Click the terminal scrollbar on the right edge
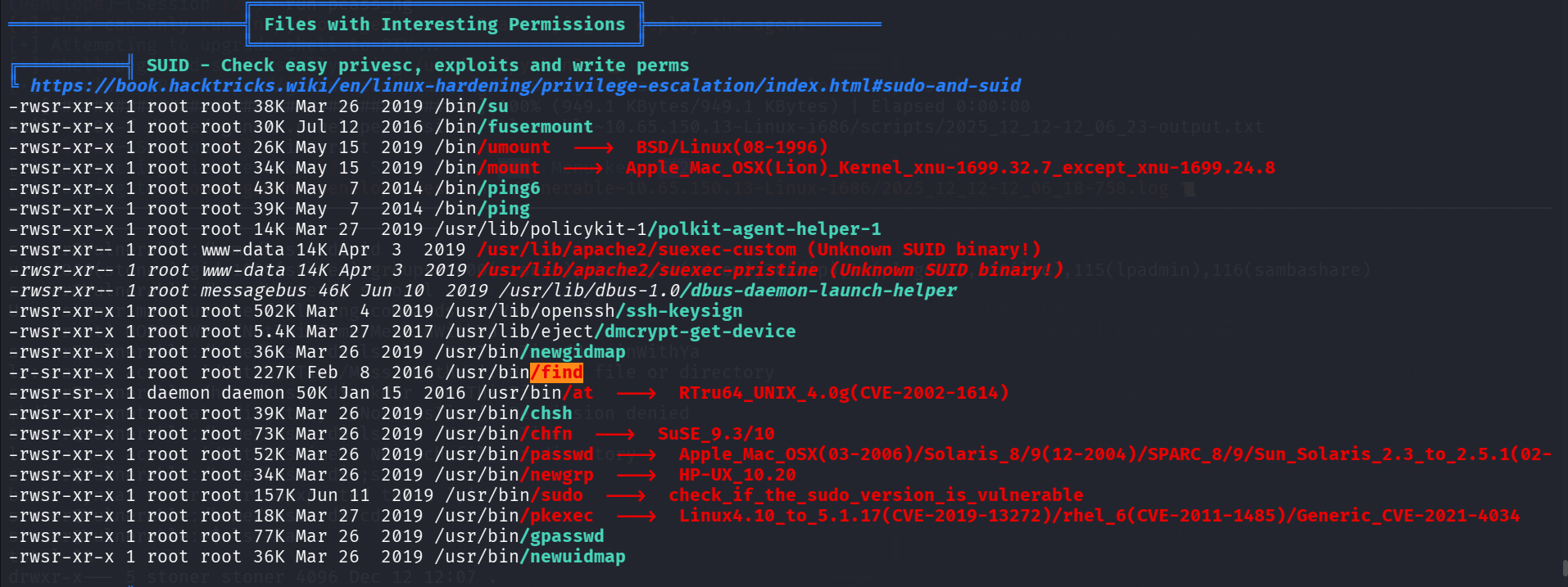 pyautogui.click(x=1564, y=568)
